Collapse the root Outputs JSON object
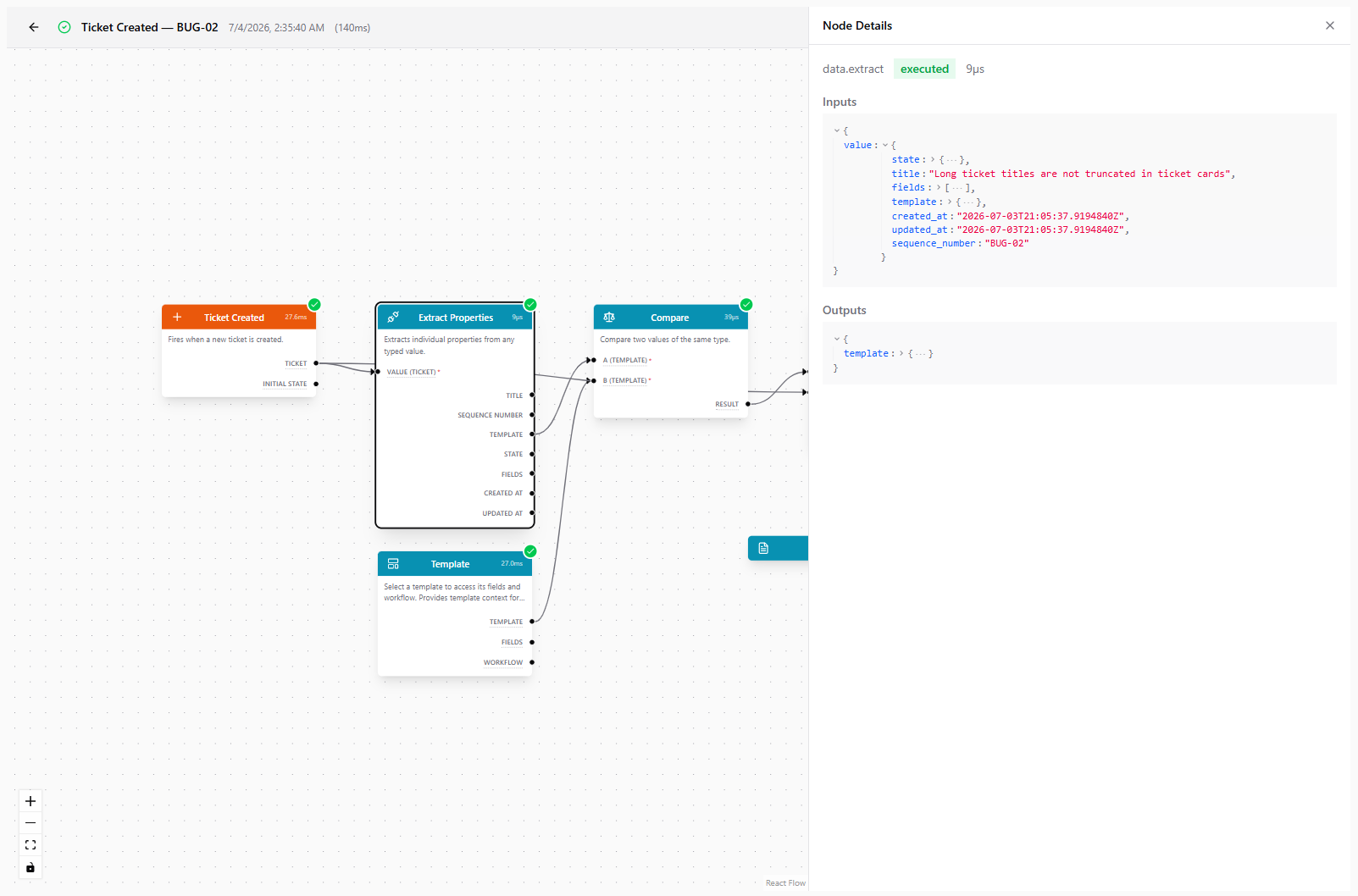Image resolution: width=1358 pixels, height=896 pixels. point(837,340)
